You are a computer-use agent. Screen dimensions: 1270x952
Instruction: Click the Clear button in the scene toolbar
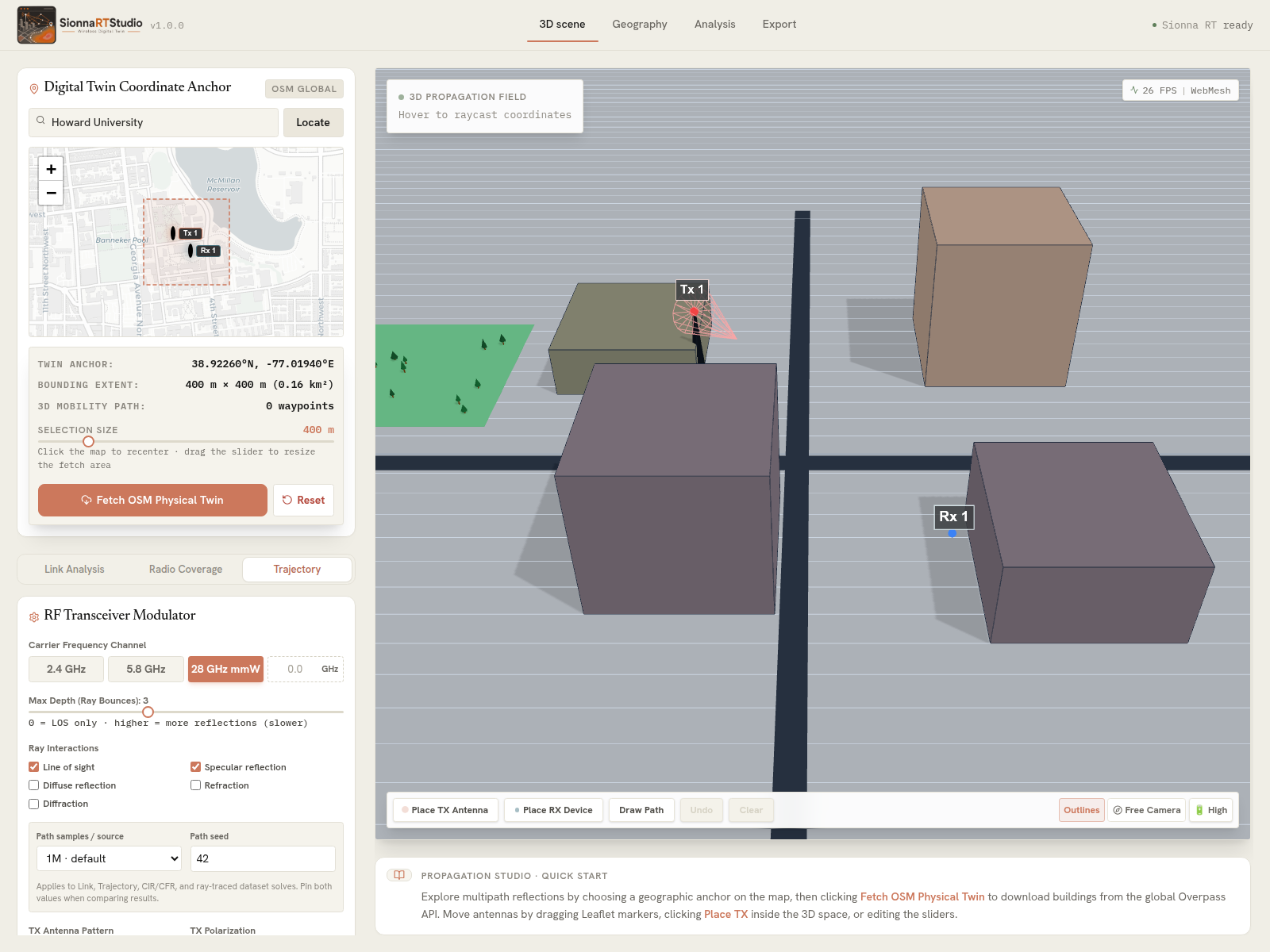pyautogui.click(x=751, y=810)
